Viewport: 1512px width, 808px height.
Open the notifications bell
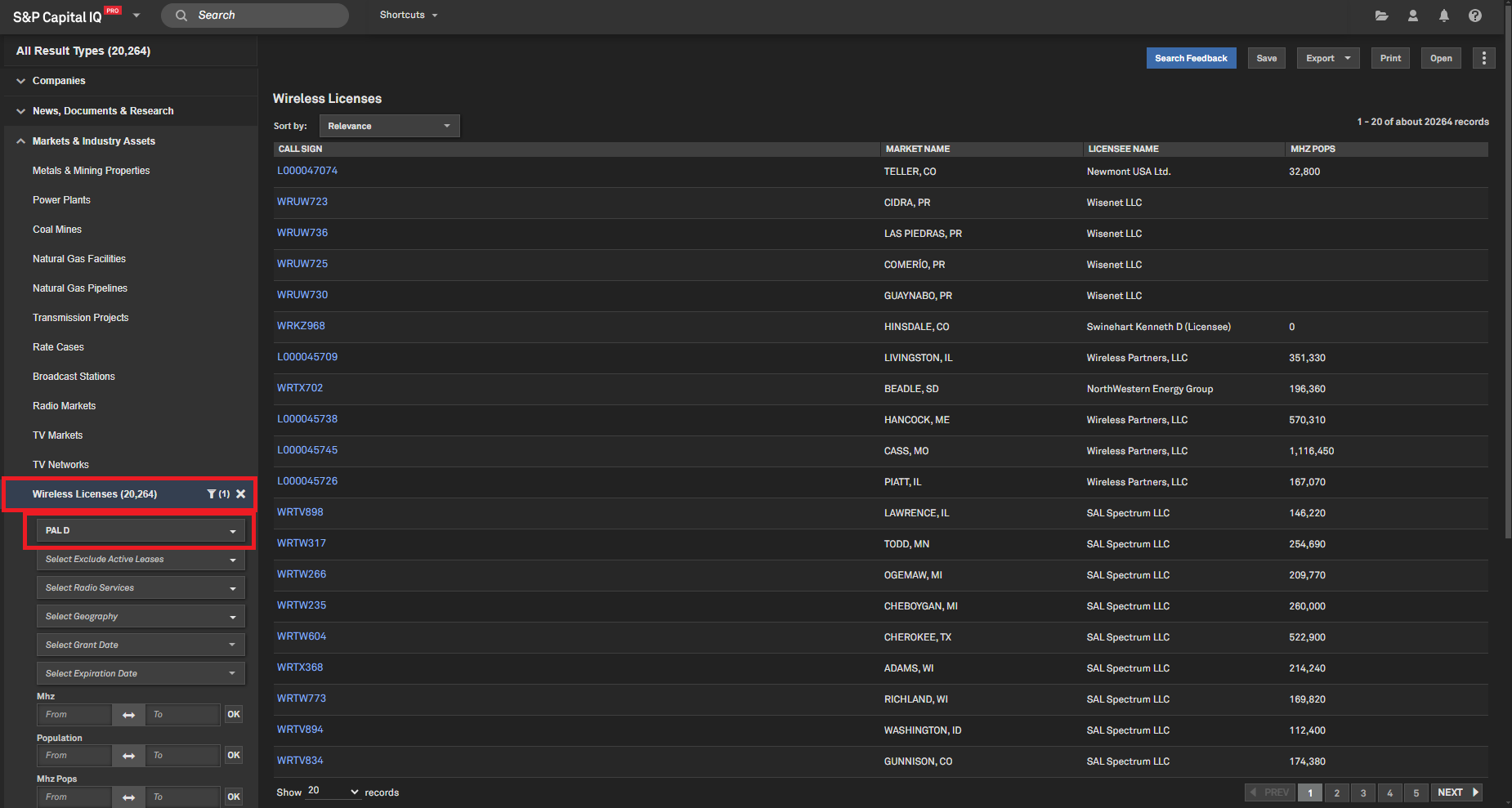click(x=1444, y=16)
